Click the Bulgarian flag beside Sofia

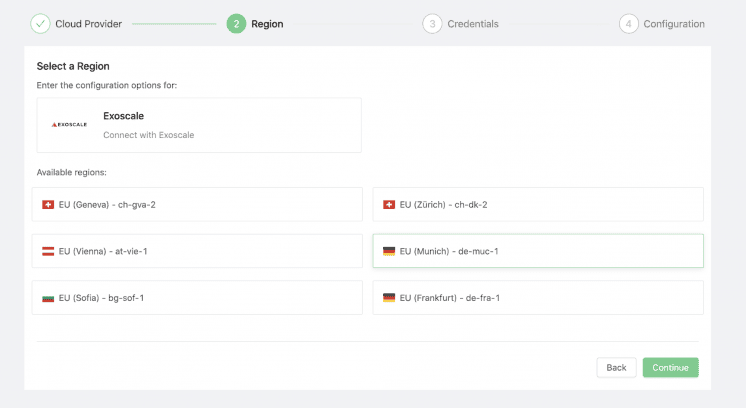[47, 298]
